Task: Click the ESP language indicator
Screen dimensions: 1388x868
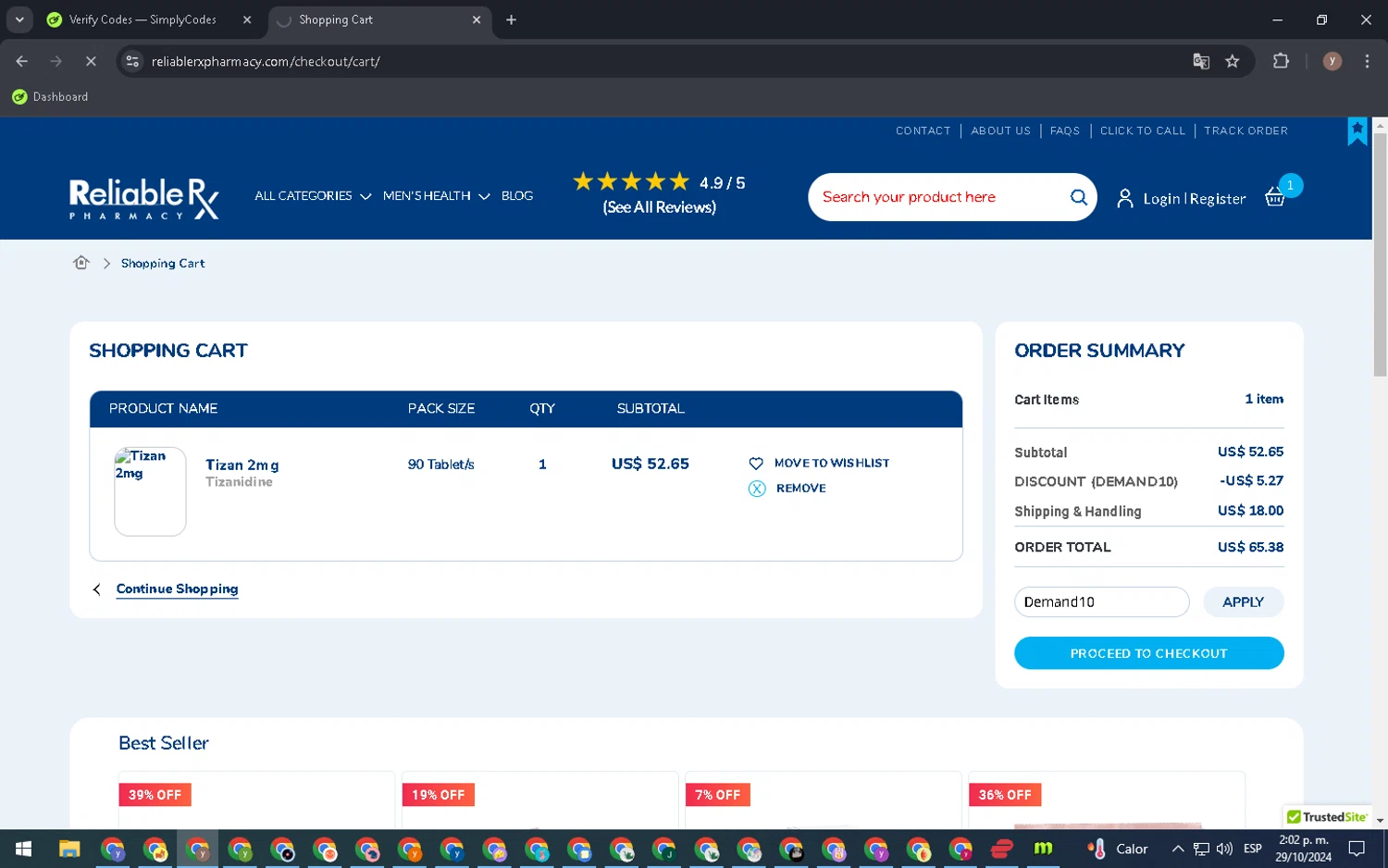Action: (x=1252, y=849)
